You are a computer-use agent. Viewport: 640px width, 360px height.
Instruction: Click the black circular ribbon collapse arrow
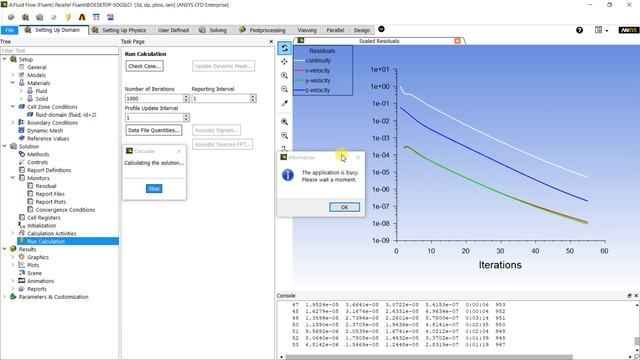(x=381, y=29)
